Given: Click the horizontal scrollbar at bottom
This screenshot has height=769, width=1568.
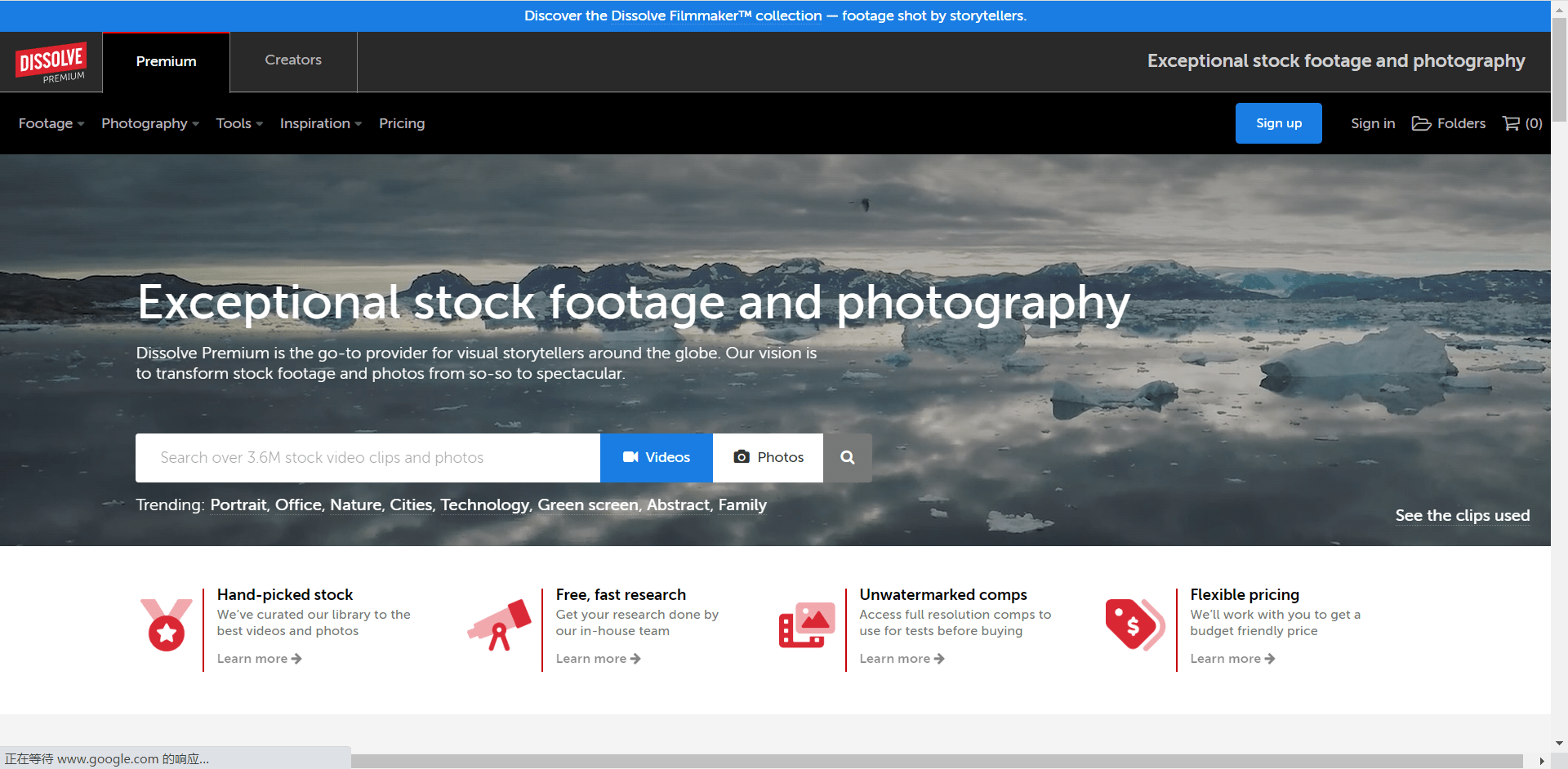Looking at the screenshot, I should click(x=937, y=761).
